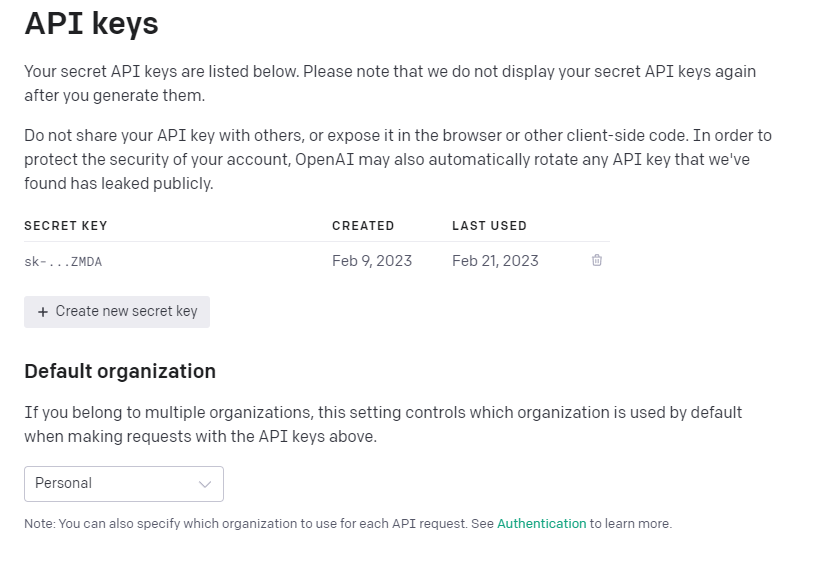Click the API keys page heading
Screen dimensions: 813x561
pos(91,24)
